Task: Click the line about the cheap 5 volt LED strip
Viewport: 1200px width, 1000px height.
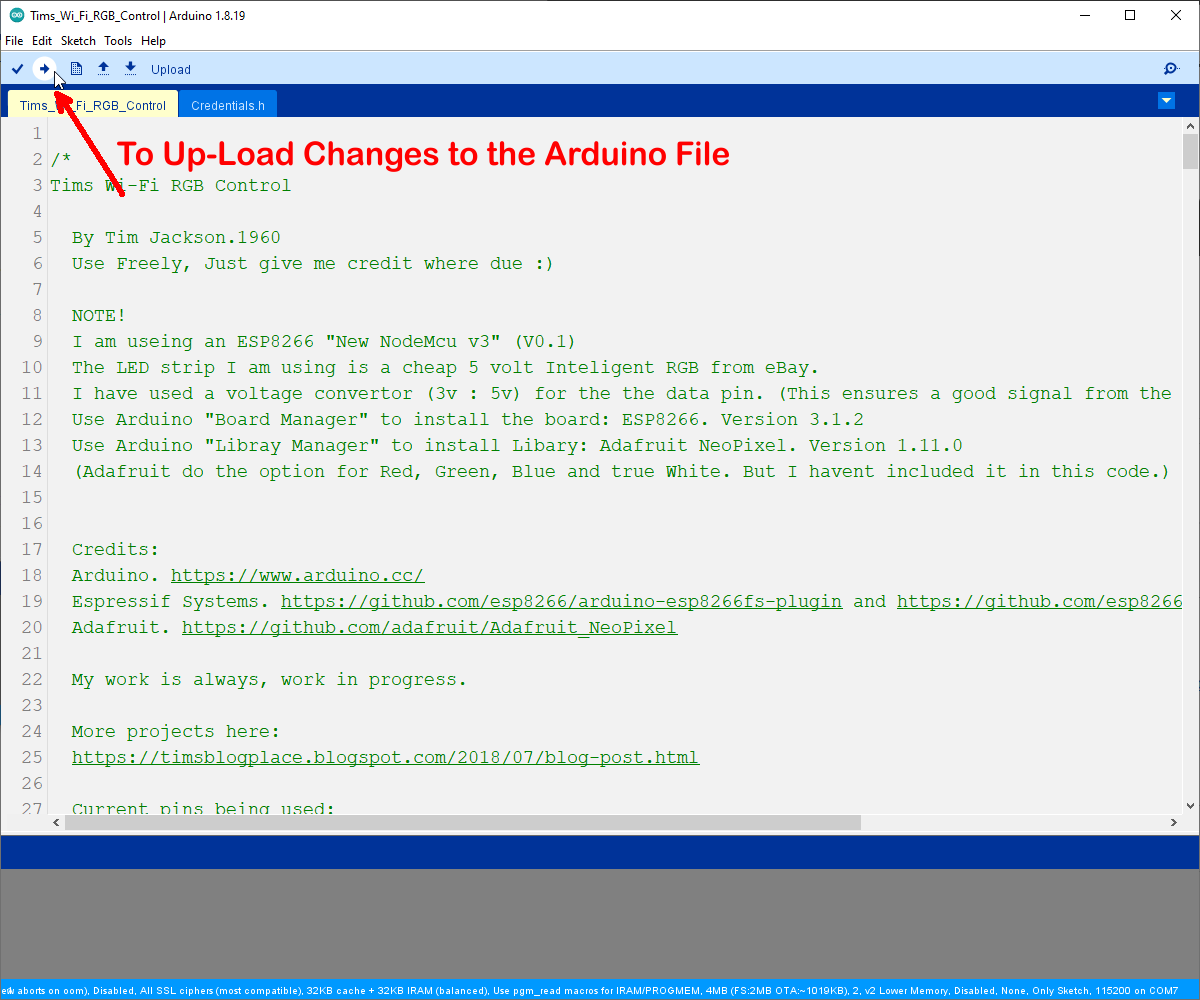Action: click(x=445, y=368)
